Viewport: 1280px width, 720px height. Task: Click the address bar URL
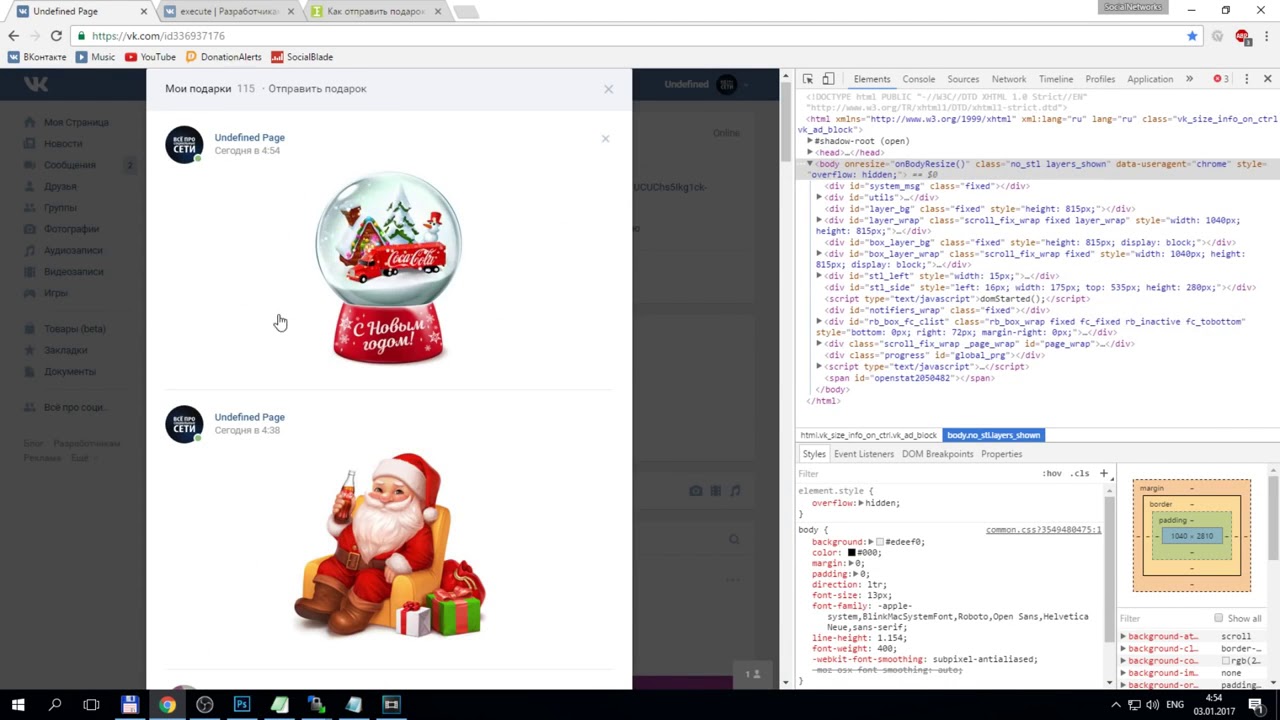coord(158,36)
